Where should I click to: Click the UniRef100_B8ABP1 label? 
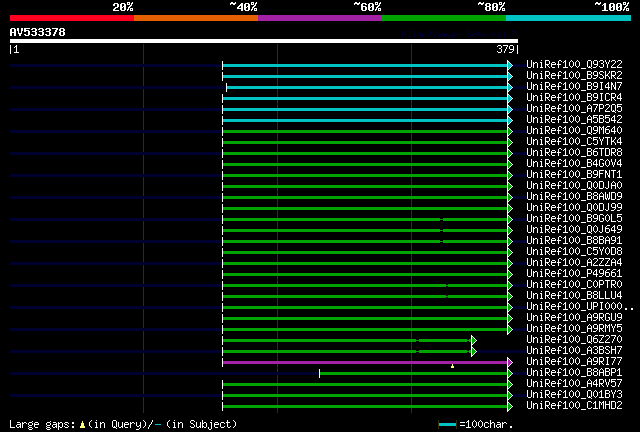(574, 373)
